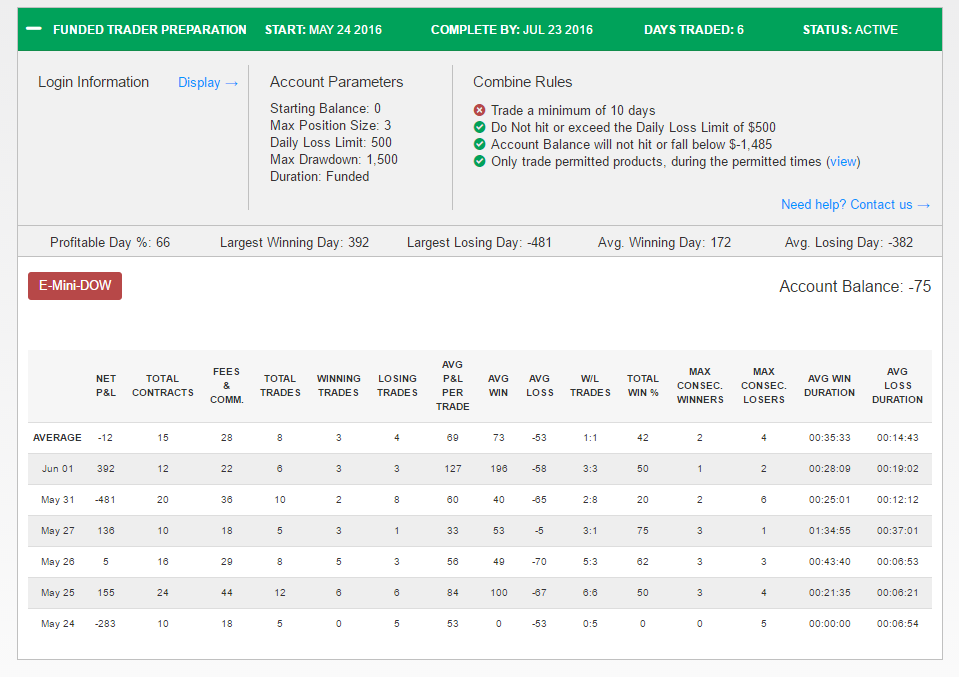Click the TOTAL CONTRACTS column header
Image resolution: width=959 pixels, height=677 pixels.
click(163, 385)
